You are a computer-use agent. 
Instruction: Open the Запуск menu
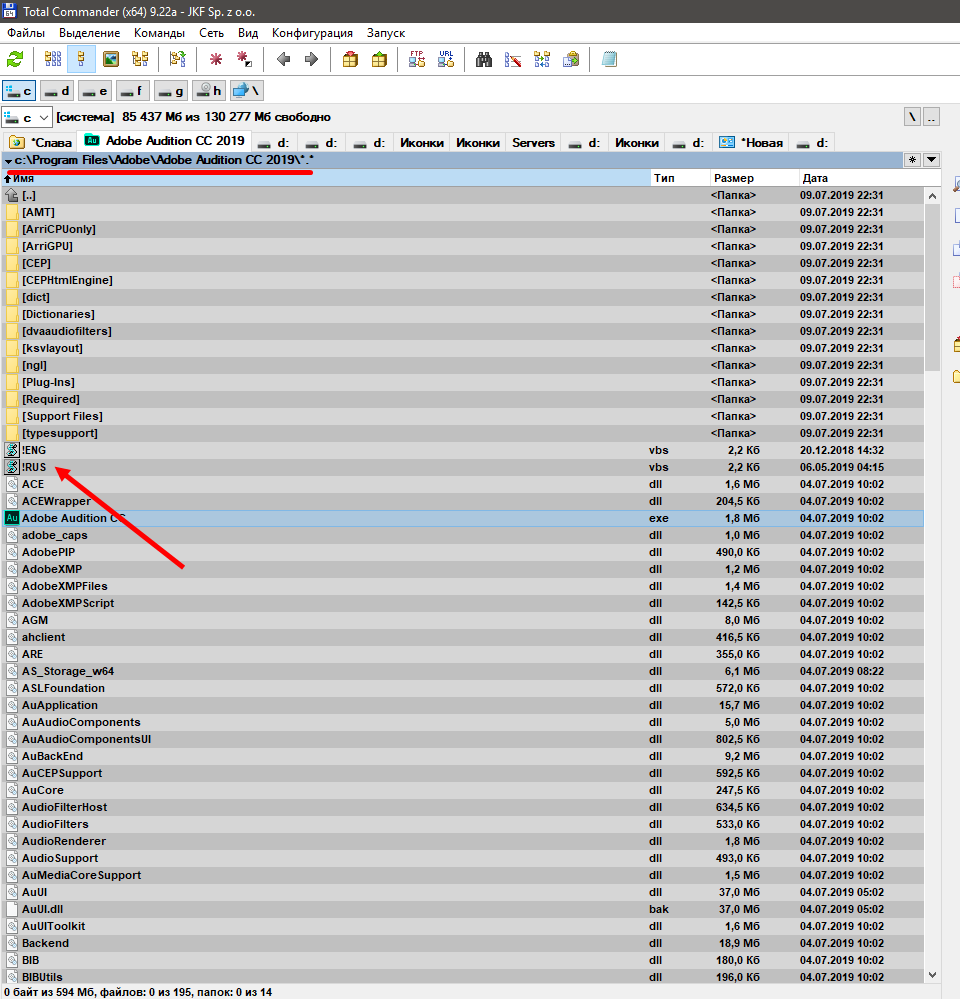pos(386,33)
